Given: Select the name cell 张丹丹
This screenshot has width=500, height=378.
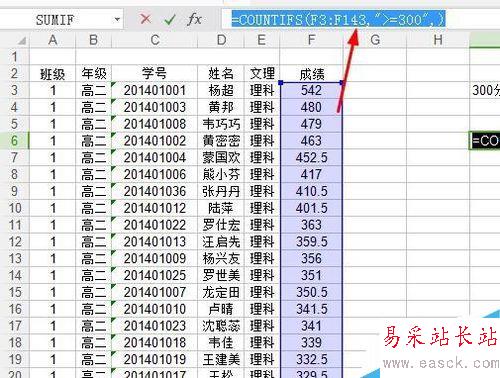Looking at the screenshot, I should [221, 191].
